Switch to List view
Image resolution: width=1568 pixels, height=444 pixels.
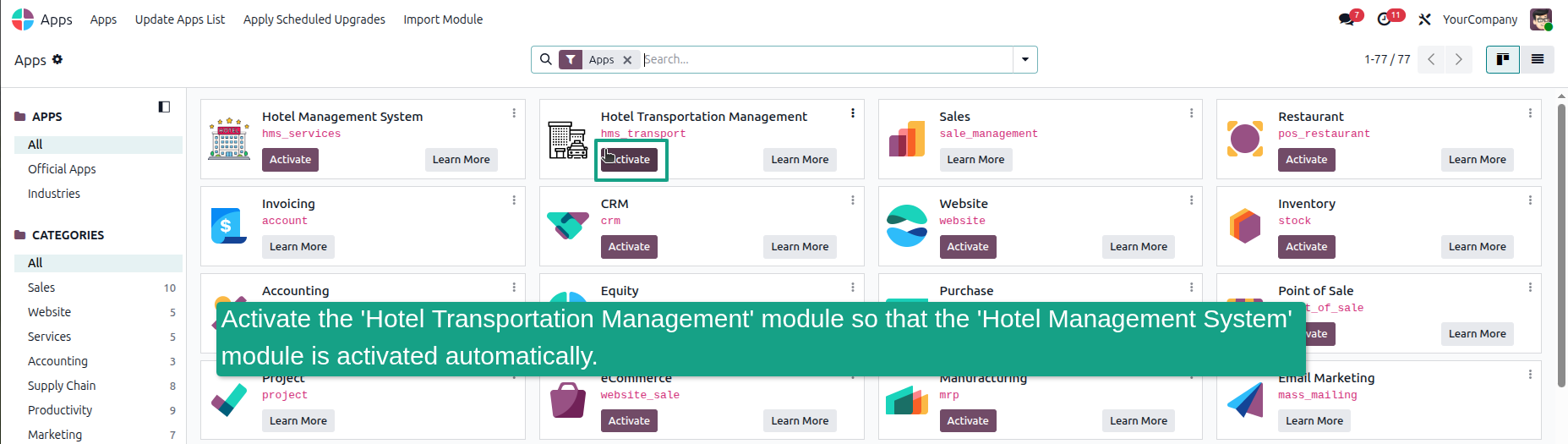coord(1538,59)
